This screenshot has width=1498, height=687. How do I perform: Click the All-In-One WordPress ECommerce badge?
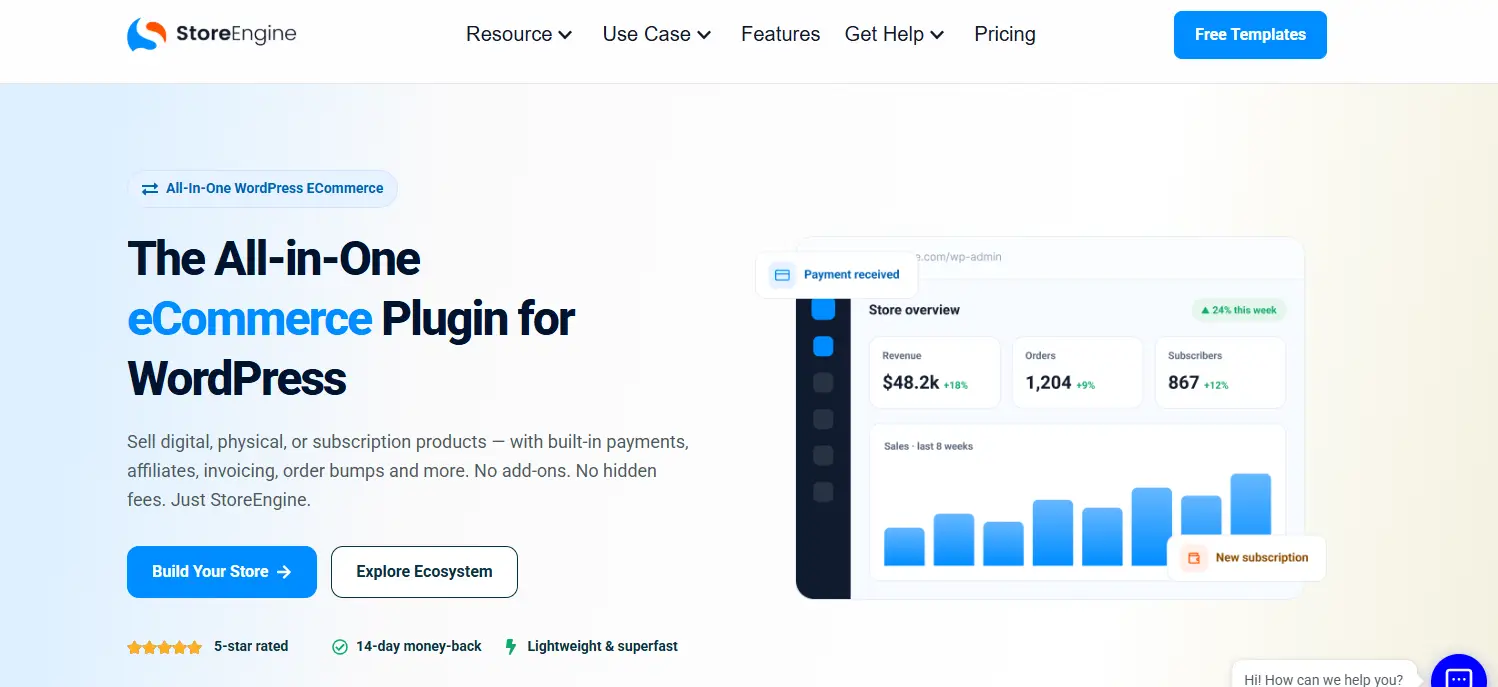pos(262,188)
